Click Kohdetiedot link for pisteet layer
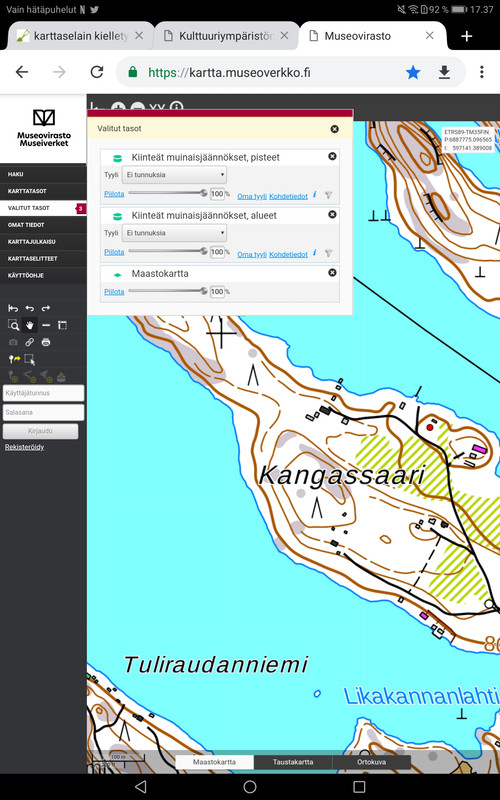 pyautogui.click(x=288, y=196)
